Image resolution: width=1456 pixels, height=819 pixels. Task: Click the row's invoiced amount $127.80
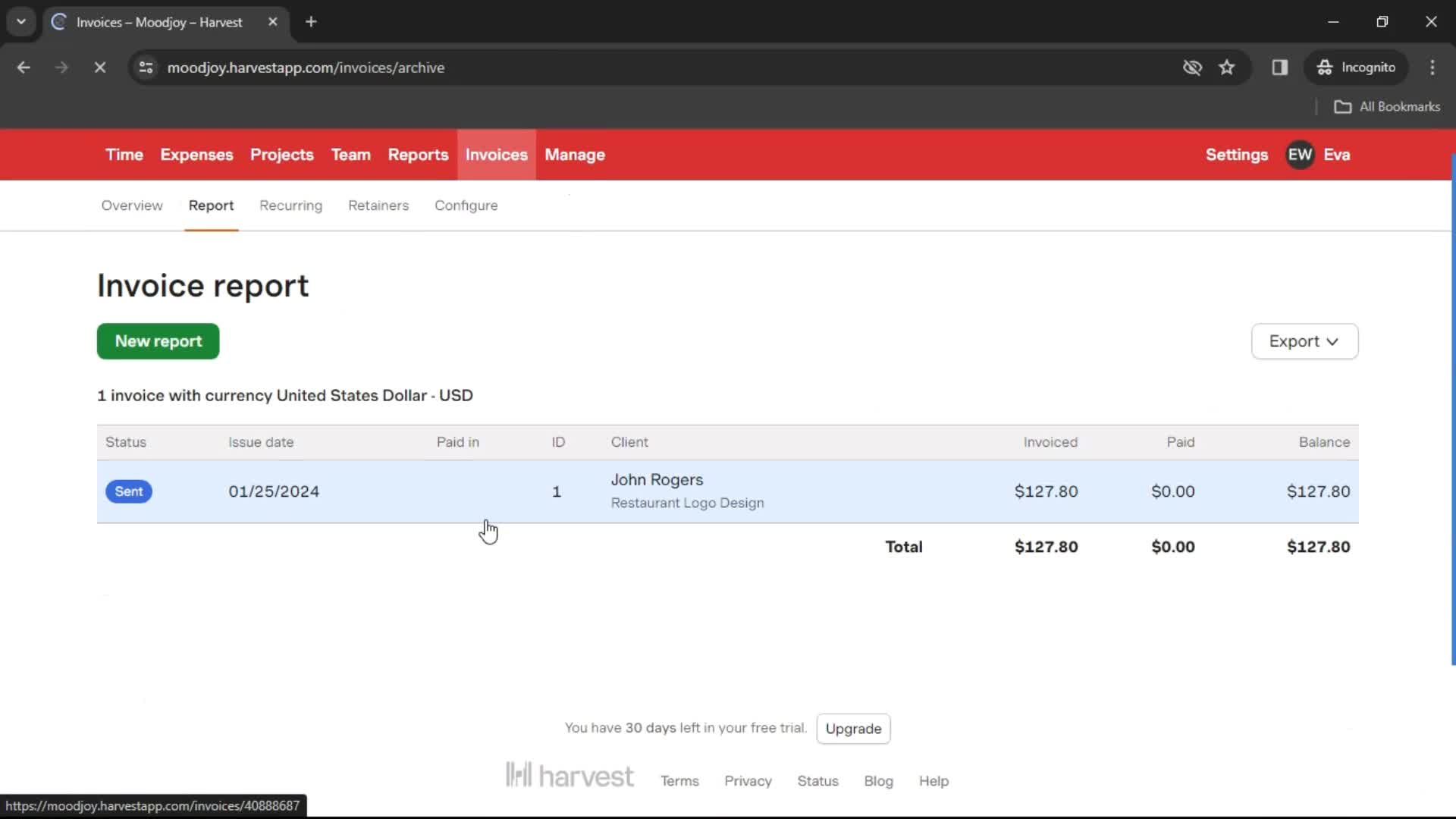[1046, 491]
